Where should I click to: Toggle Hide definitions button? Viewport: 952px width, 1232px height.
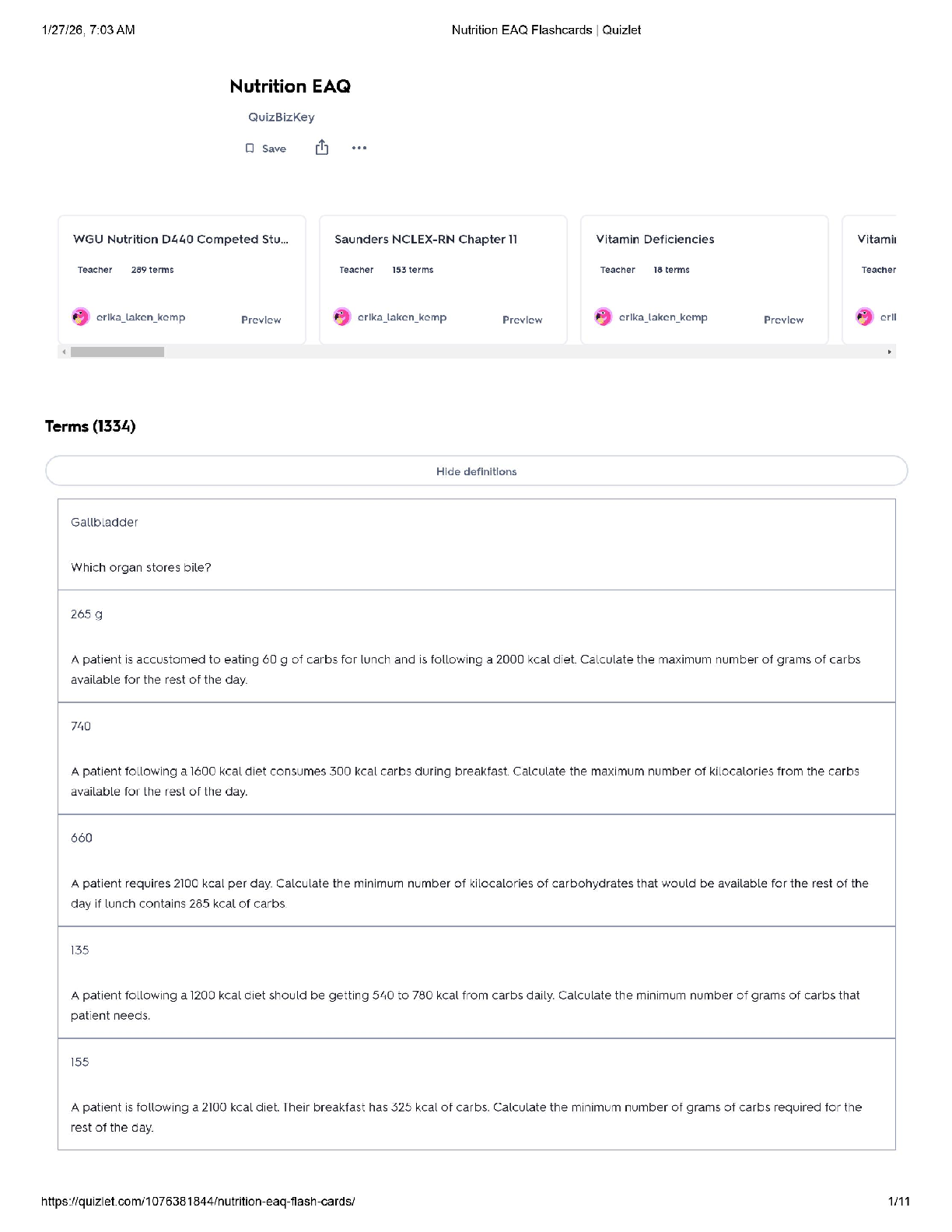(476, 471)
